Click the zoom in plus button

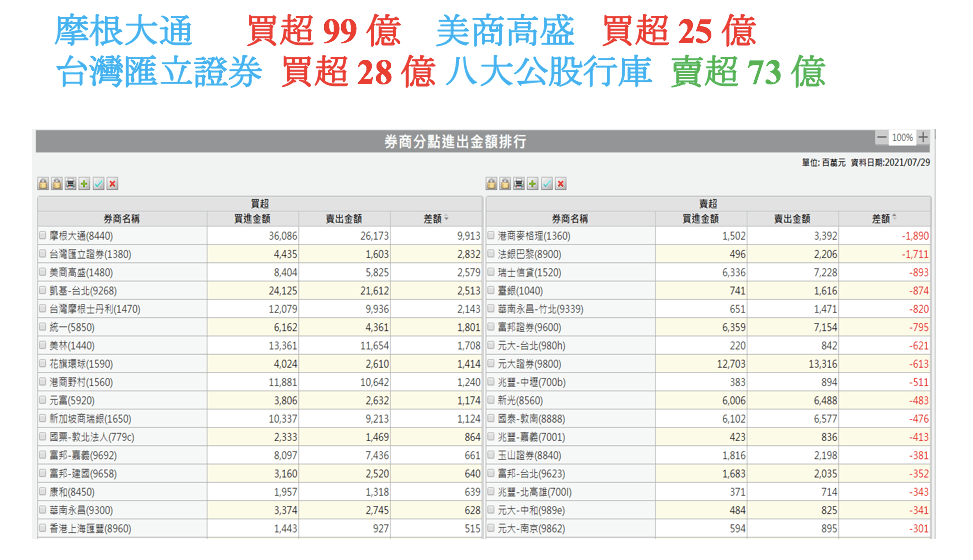point(923,138)
